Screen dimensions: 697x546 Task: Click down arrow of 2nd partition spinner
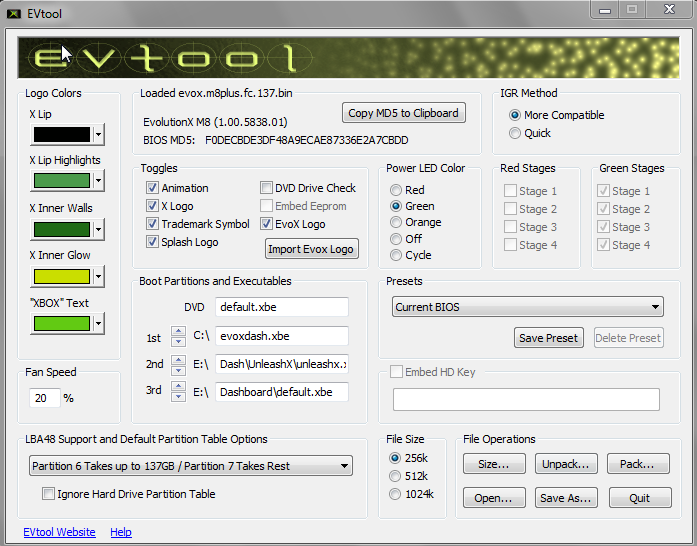click(x=178, y=370)
